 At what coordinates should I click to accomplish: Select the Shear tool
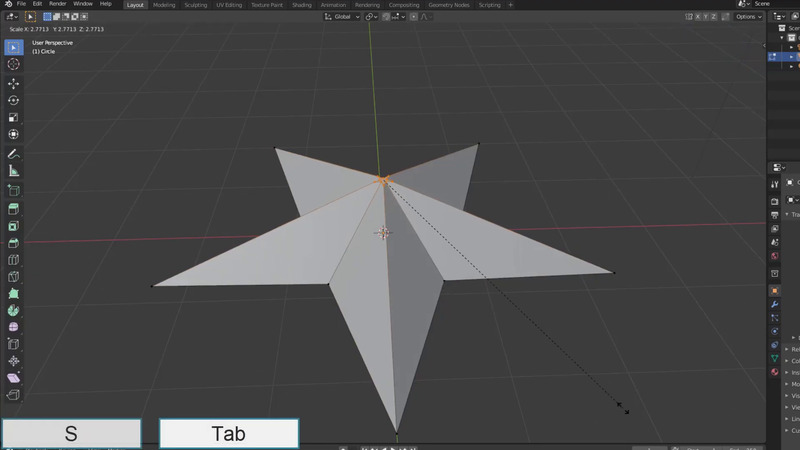pos(14,379)
